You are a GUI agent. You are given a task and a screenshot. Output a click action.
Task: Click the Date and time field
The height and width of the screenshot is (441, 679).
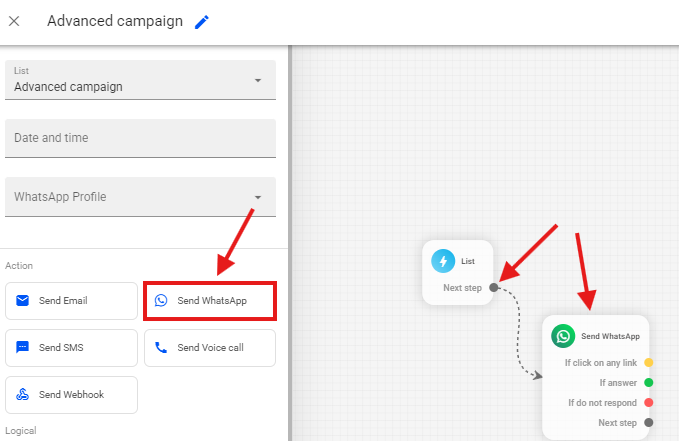140,138
